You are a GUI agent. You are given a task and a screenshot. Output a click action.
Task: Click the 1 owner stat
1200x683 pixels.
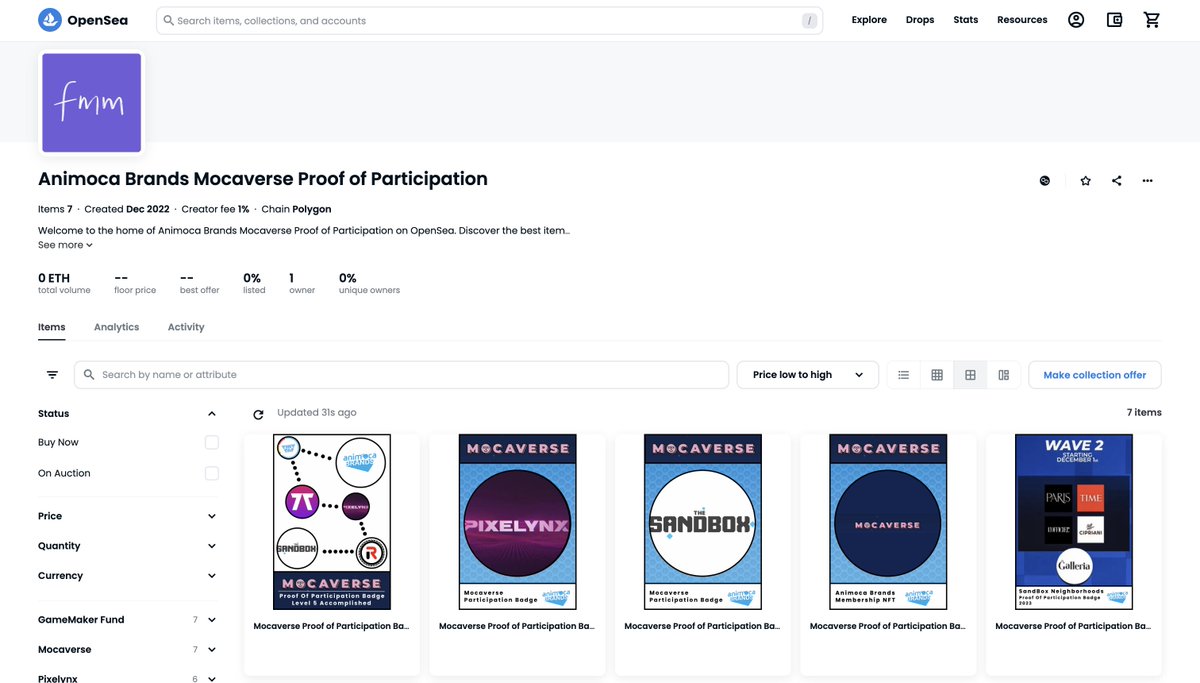[302, 283]
